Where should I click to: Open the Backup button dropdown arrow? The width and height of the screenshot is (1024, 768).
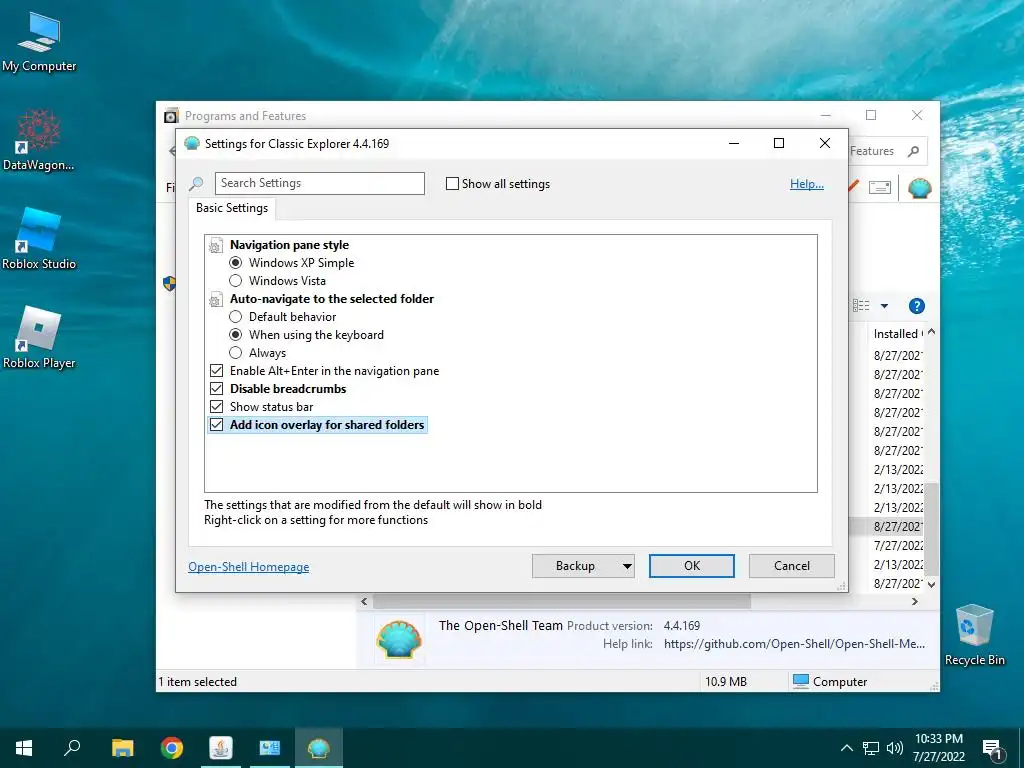(x=627, y=566)
